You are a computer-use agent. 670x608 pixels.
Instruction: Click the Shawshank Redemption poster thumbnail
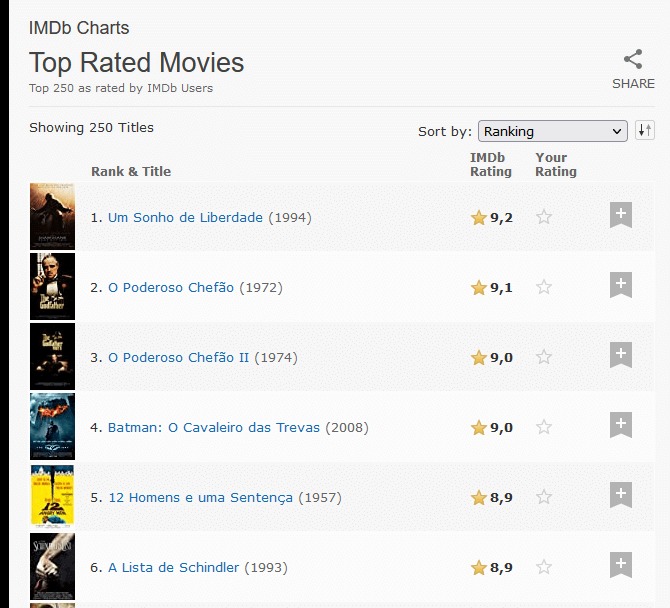click(x=52, y=217)
